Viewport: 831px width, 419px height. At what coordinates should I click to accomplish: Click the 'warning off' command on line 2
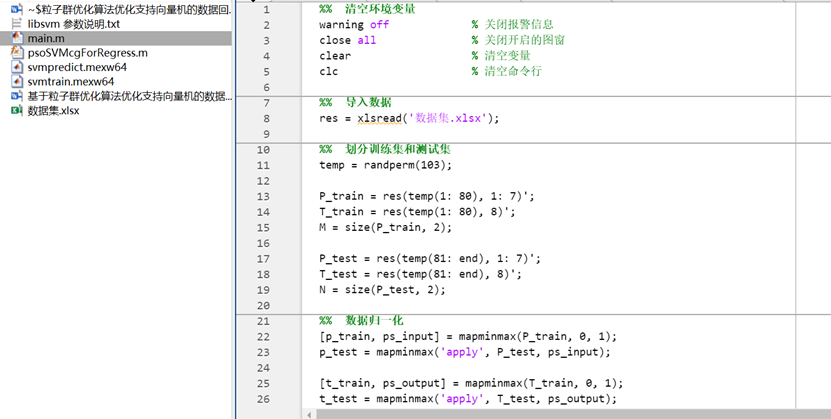(x=354, y=24)
